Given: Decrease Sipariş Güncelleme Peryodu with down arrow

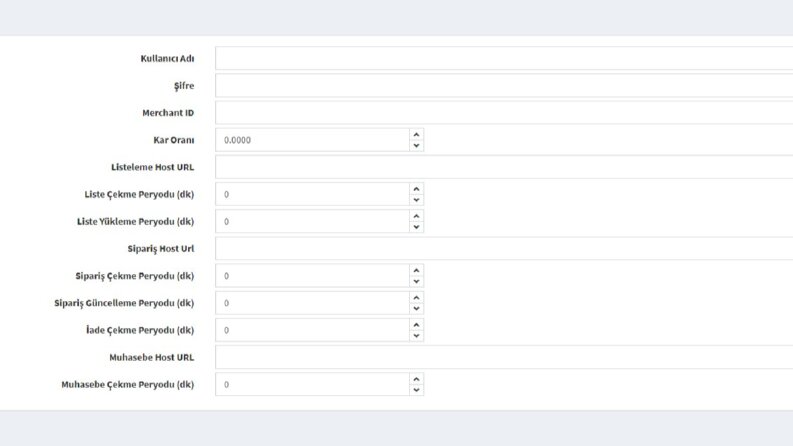Looking at the screenshot, I should pyautogui.click(x=416, y=308).
